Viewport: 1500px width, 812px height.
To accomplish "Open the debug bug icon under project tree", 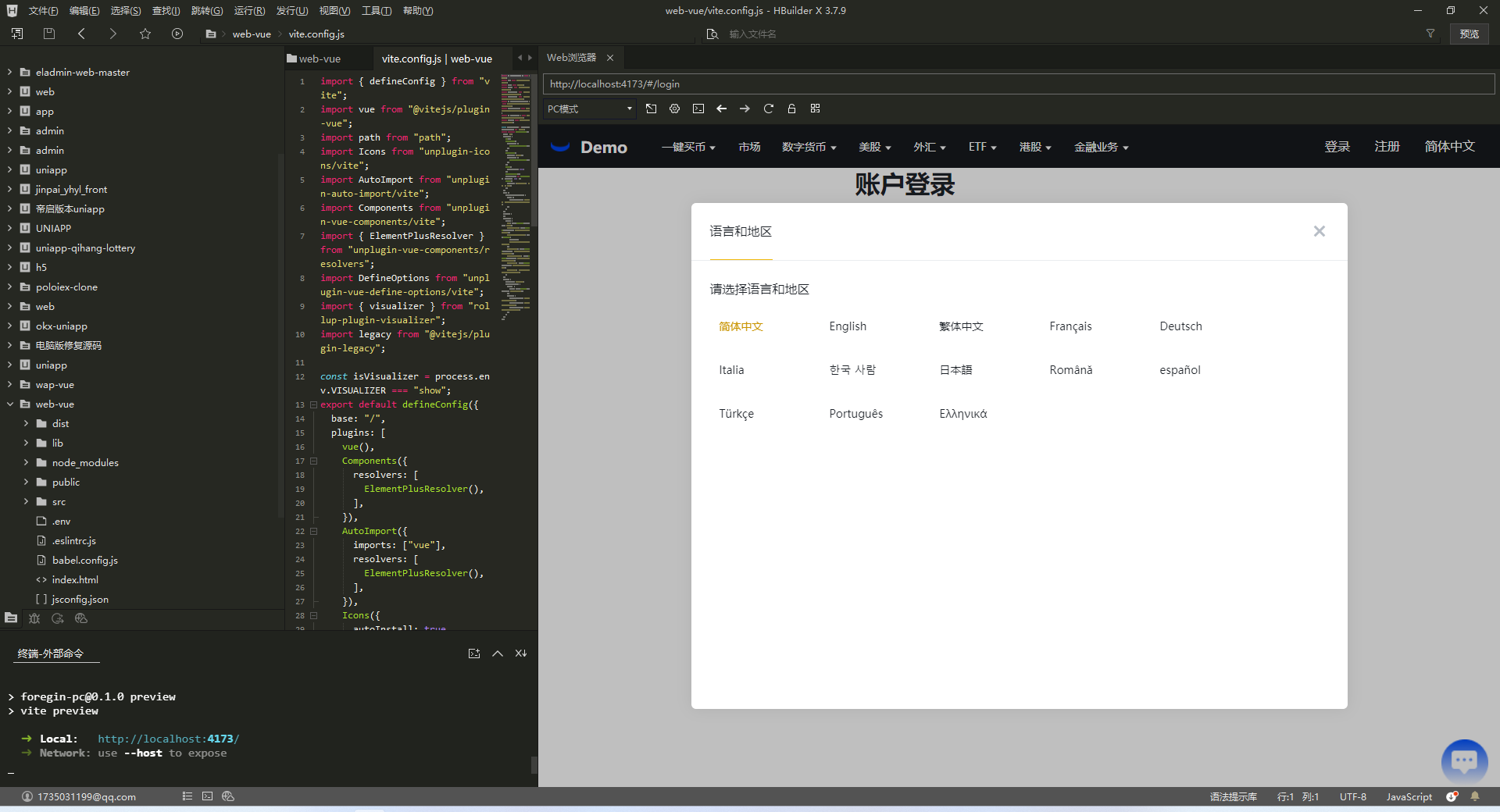I will click(34, 618).
